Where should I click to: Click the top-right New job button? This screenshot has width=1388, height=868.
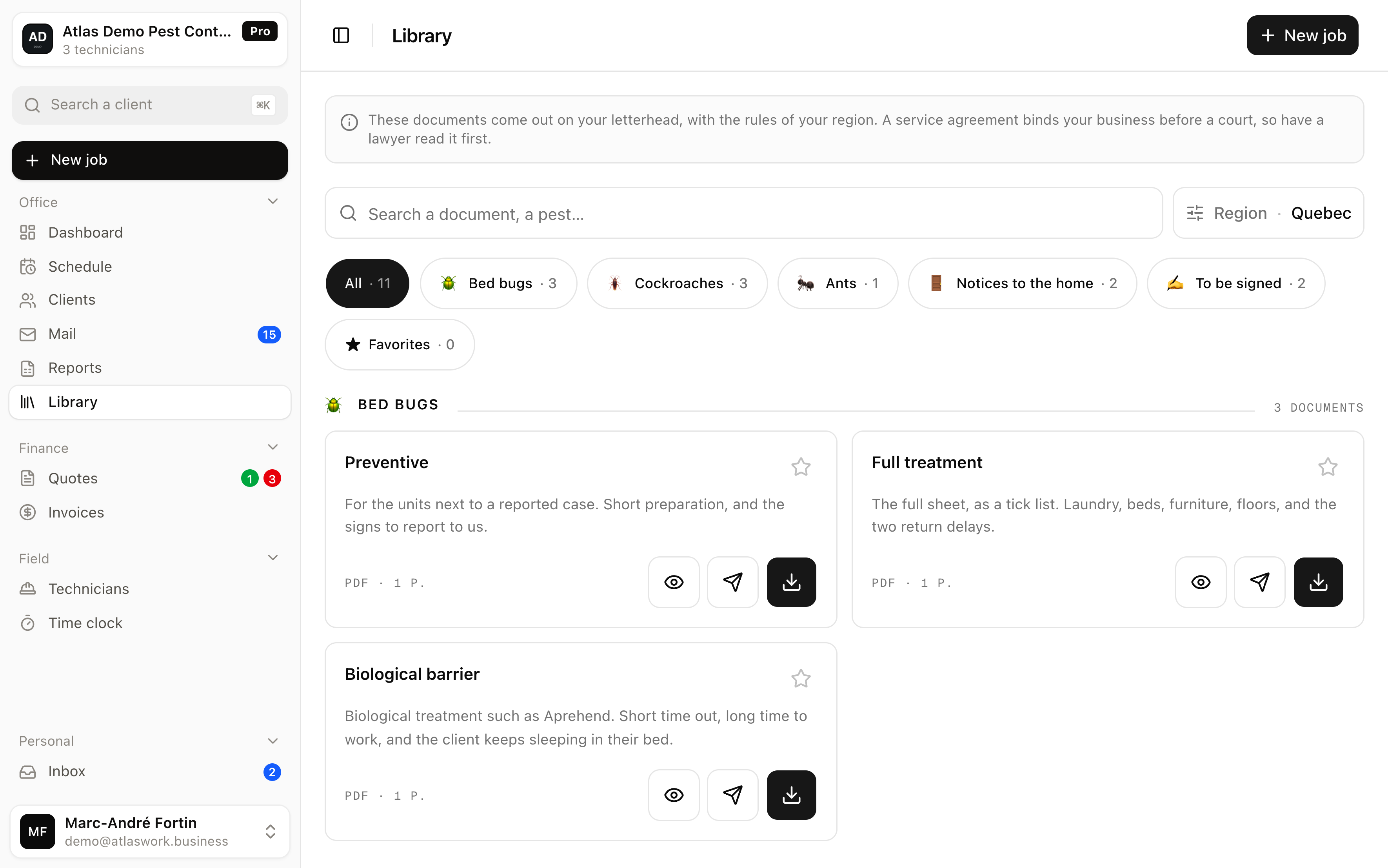(x=1302, y=36)
